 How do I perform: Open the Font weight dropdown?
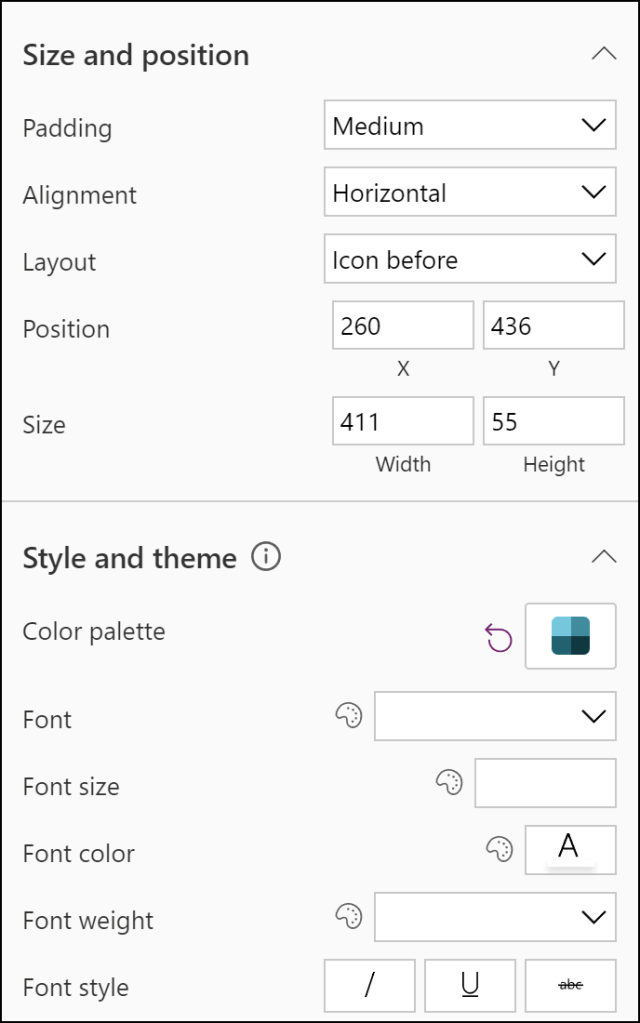coord(495,917)
